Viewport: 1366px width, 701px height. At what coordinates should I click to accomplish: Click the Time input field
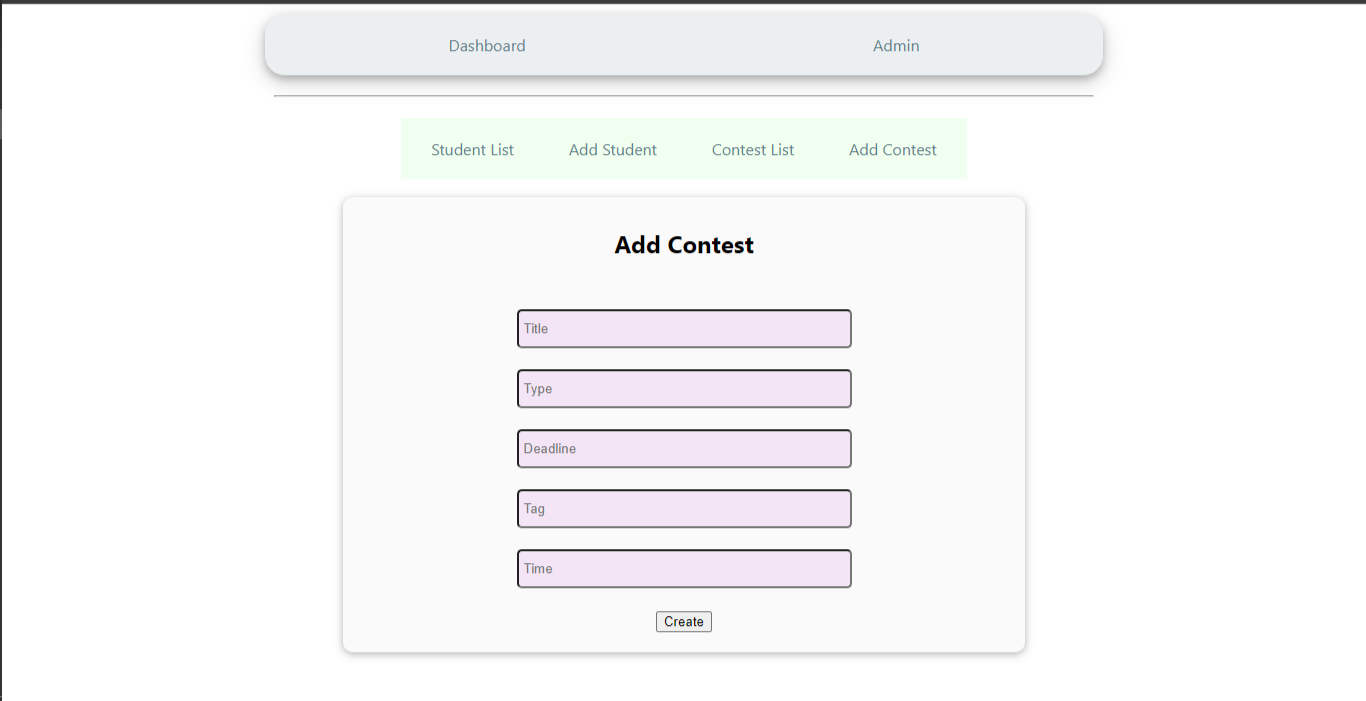[x=683, y=568]
